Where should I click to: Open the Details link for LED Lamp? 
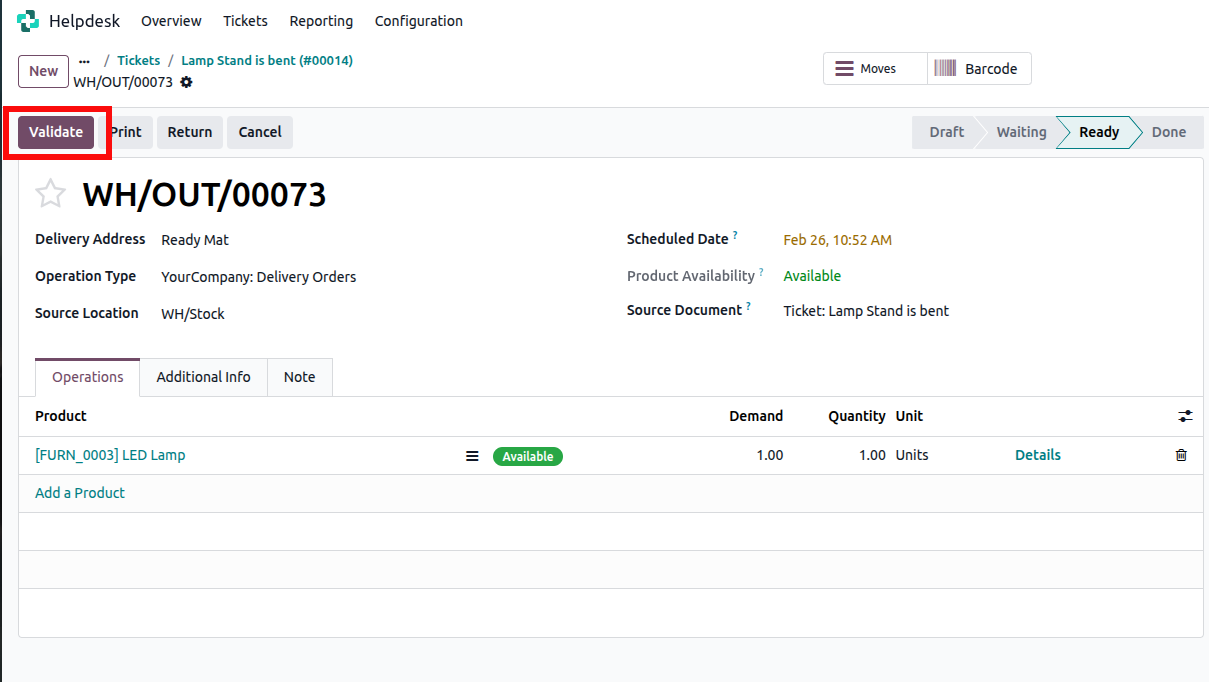[x=1037, y=455]
